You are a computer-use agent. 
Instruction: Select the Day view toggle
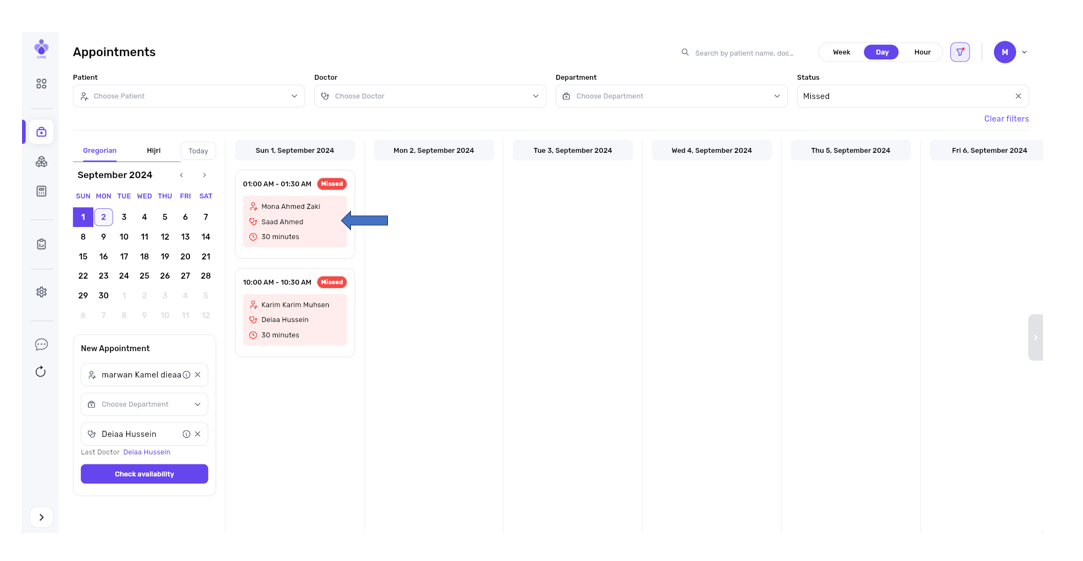coord(881,52)
